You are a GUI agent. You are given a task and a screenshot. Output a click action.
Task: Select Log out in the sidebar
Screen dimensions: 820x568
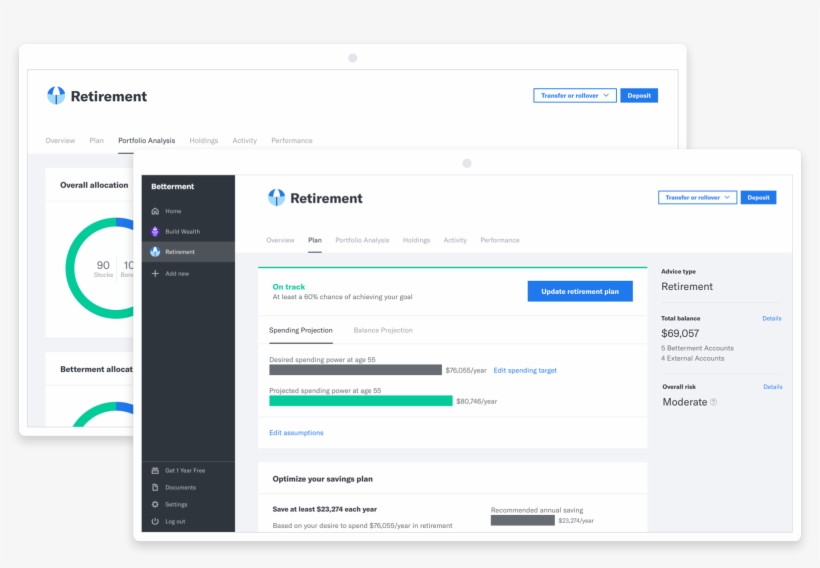click(x=175, y=521)
